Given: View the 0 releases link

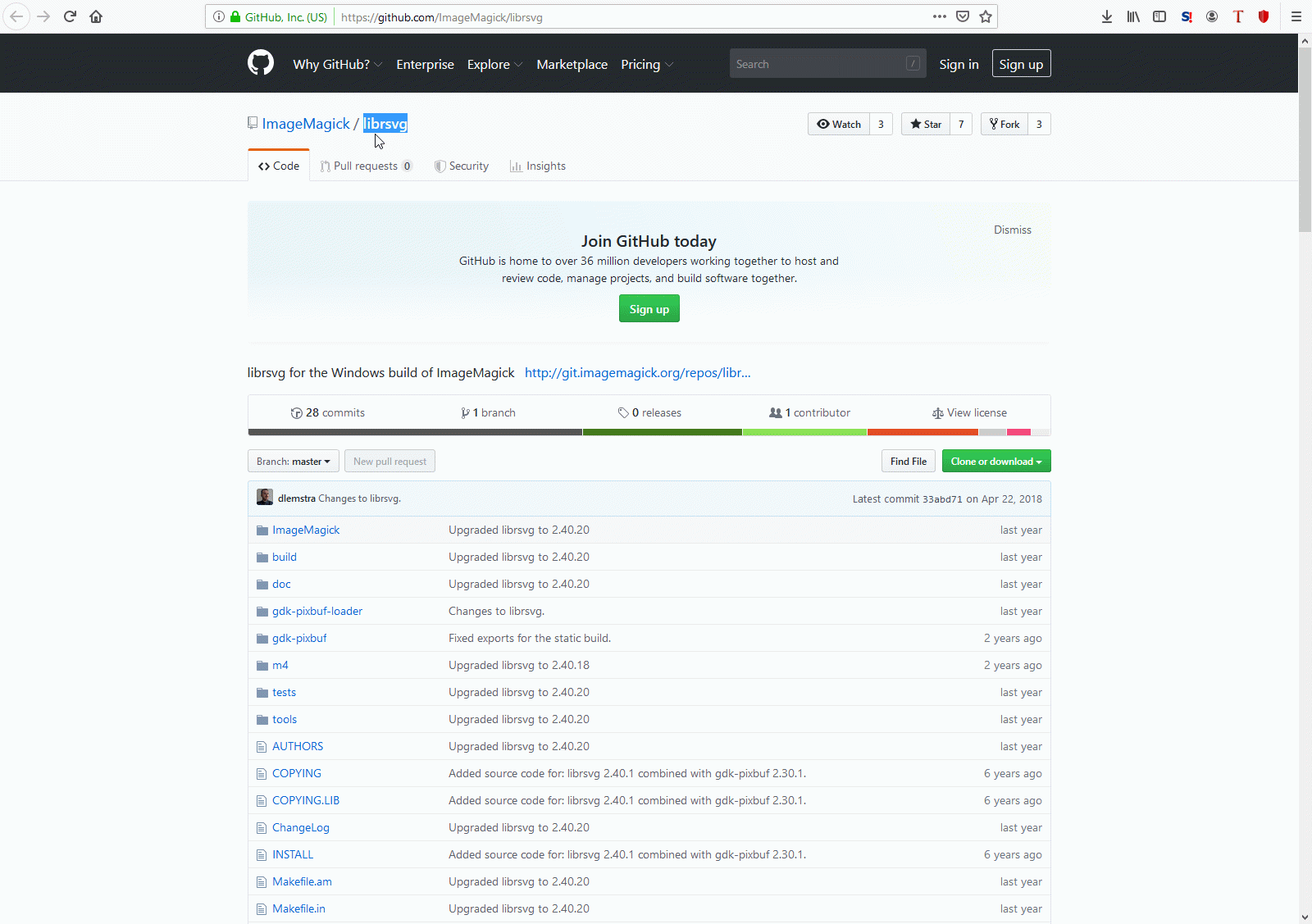Looking at the screenshot, I should pyautogui.click(x=649, y=412).
